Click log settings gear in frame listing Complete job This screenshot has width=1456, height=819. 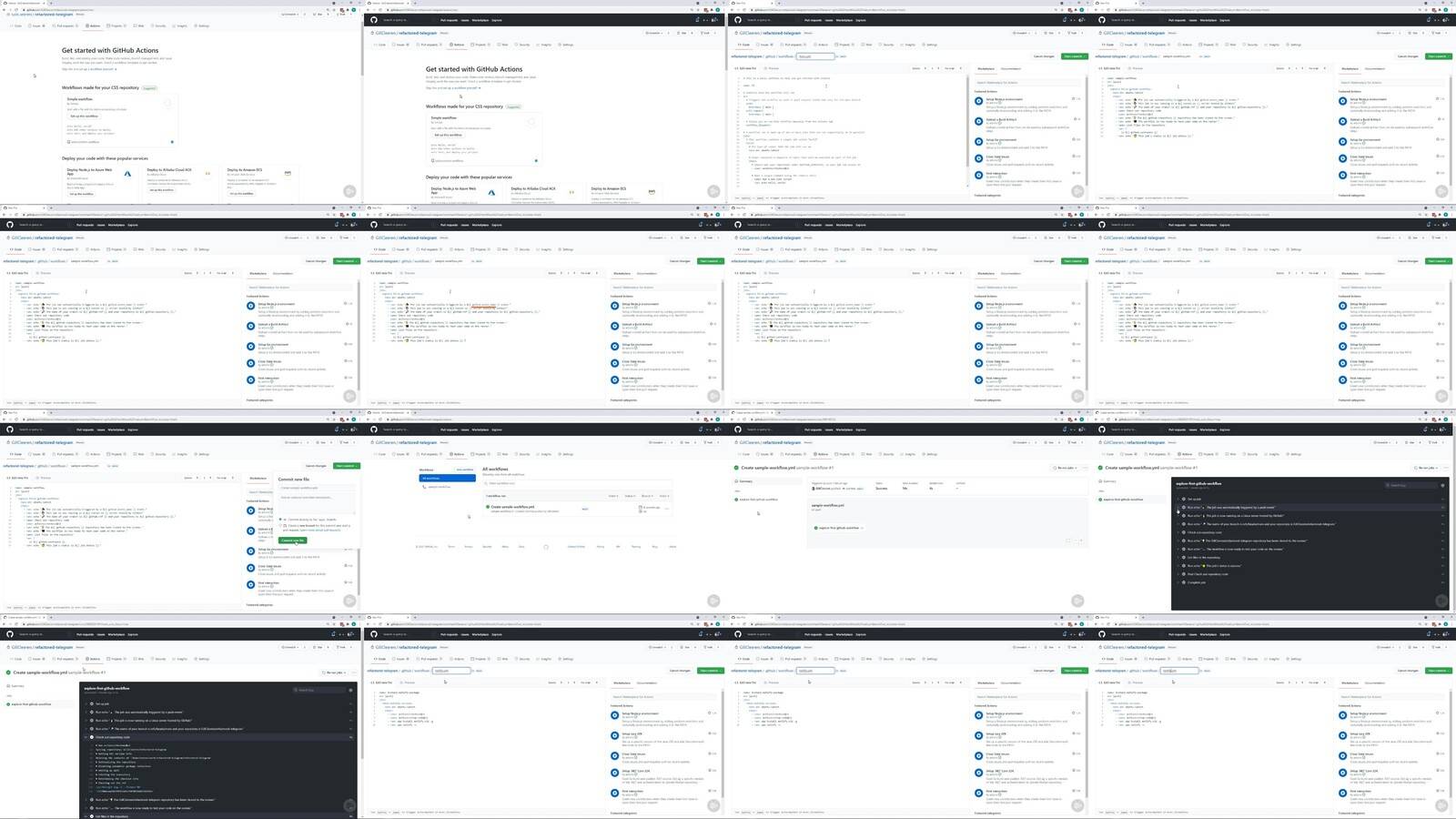pos(1442,485)
